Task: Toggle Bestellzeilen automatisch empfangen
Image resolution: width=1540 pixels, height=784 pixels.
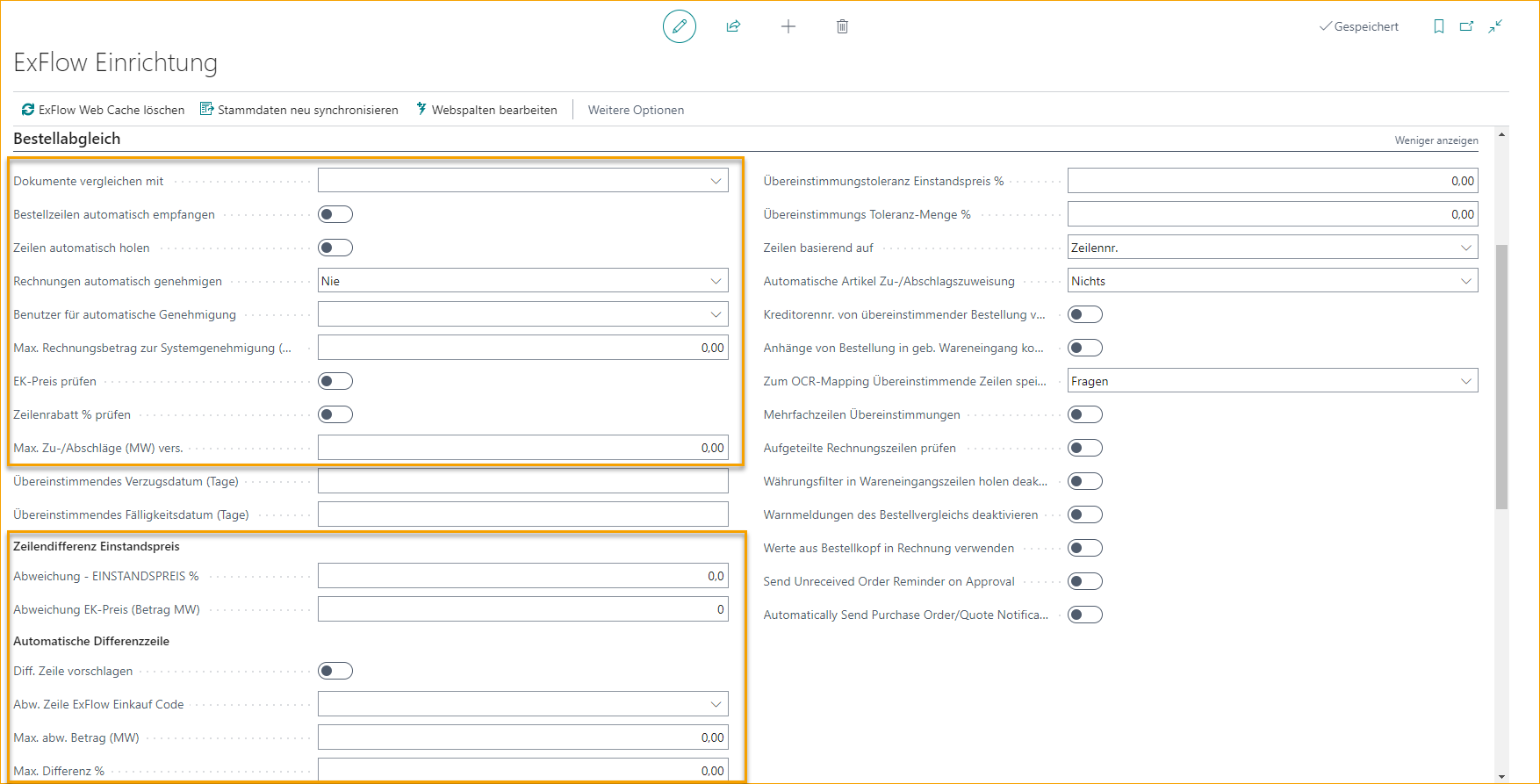Action: pyautogui.click(x=335, y=214)
